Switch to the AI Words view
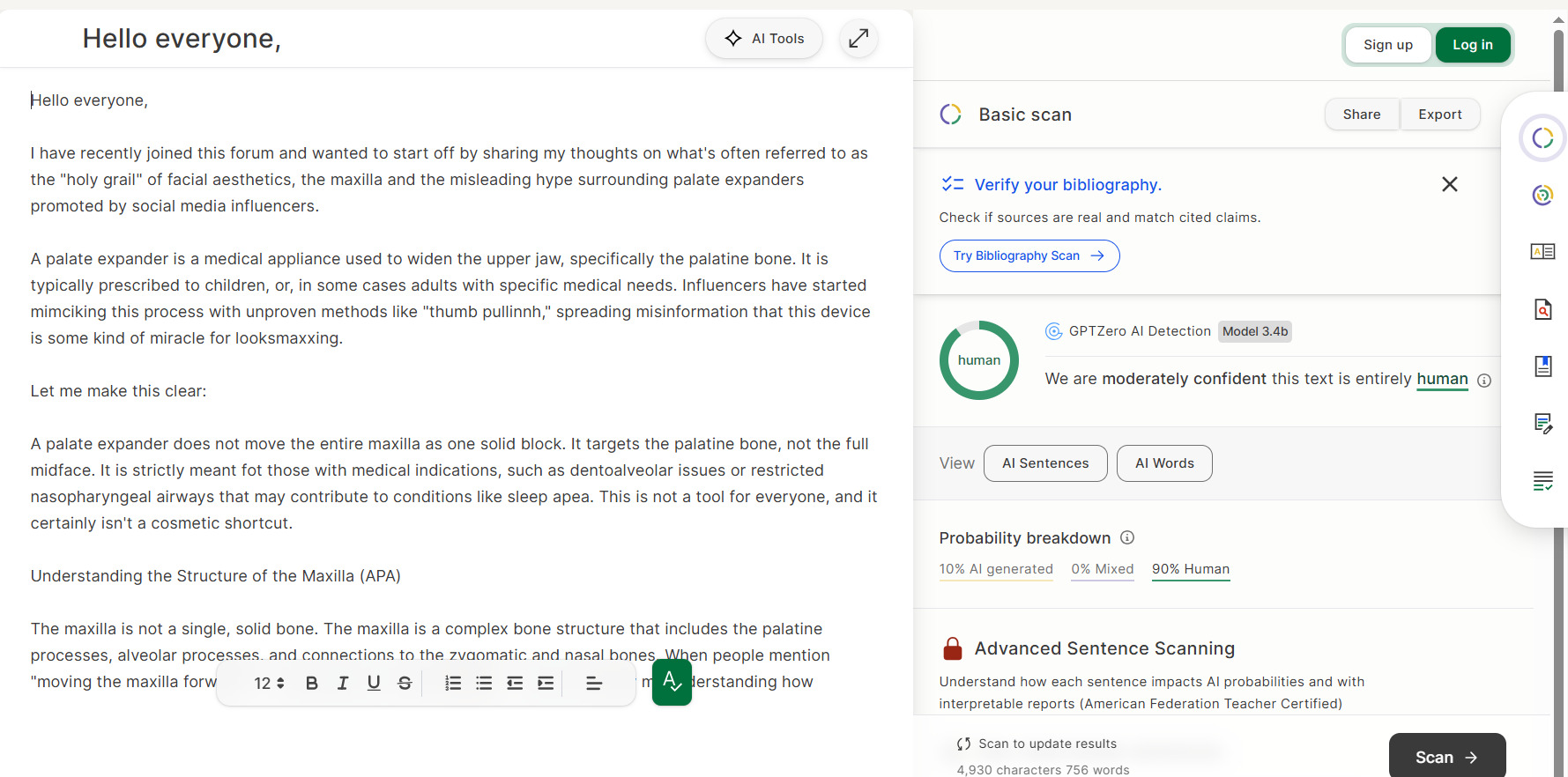 pos(1164,463)
